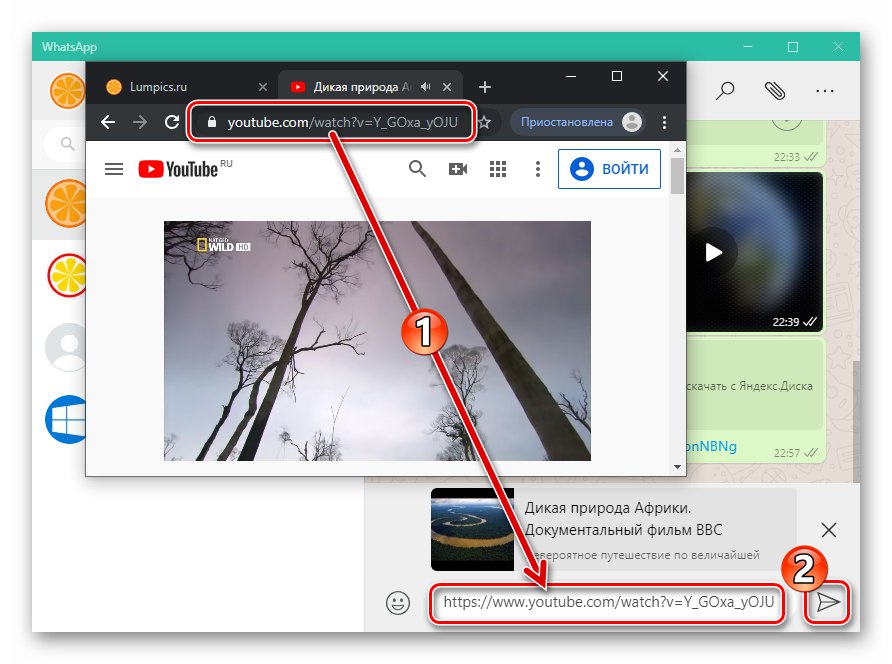Click the YouTube video player
This screenshot has height=664, width=892.
coord(377,341)
